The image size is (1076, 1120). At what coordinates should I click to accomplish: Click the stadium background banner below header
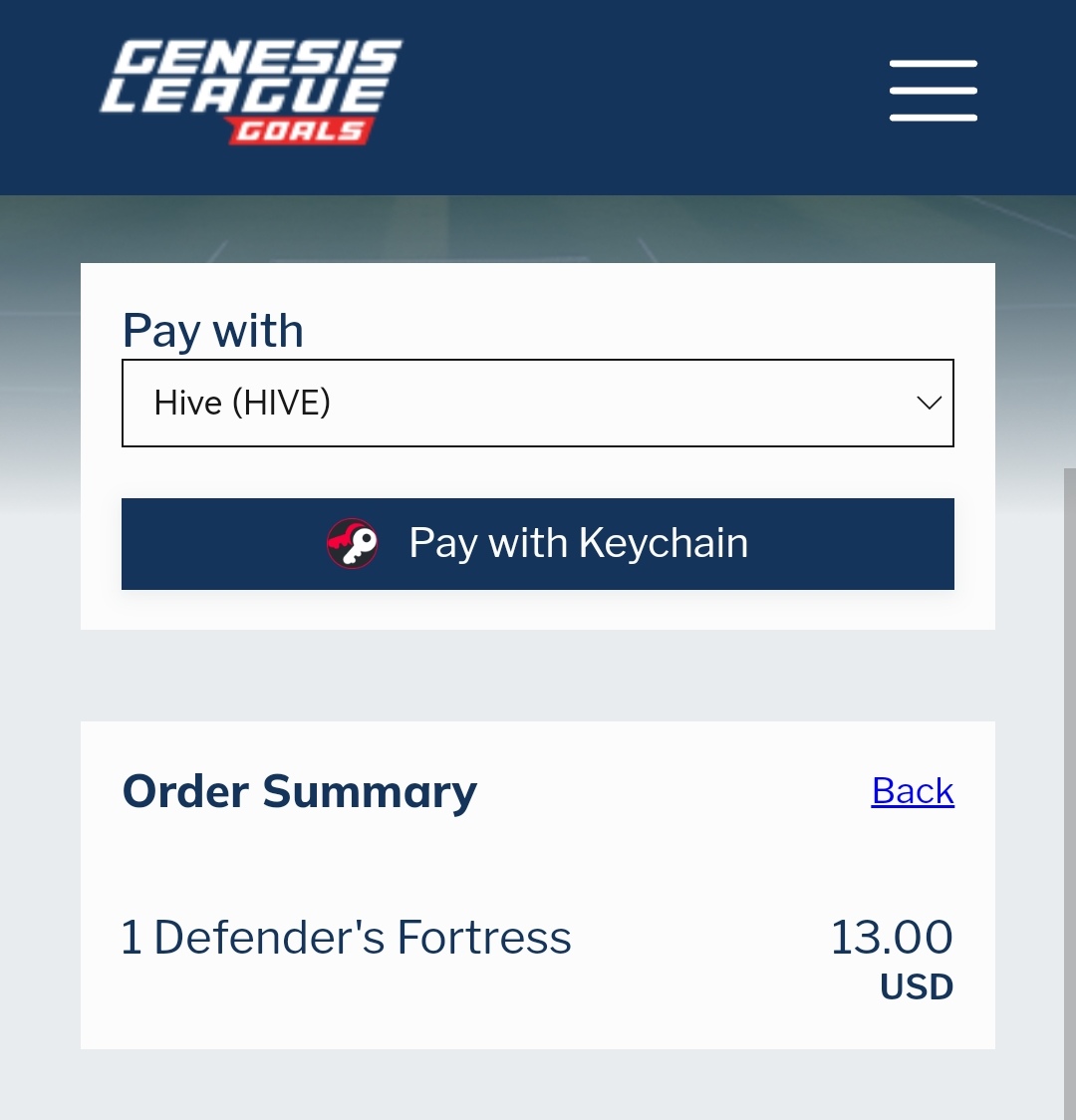click(x=538, y=228)
